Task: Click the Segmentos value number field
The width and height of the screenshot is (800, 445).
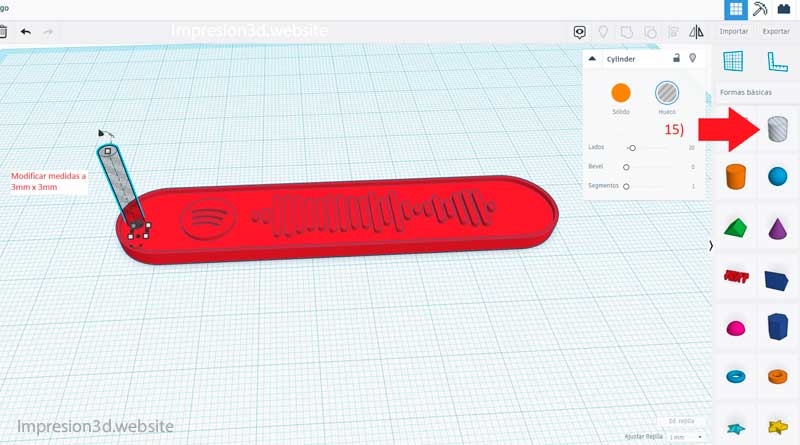Action: point(693,186)
